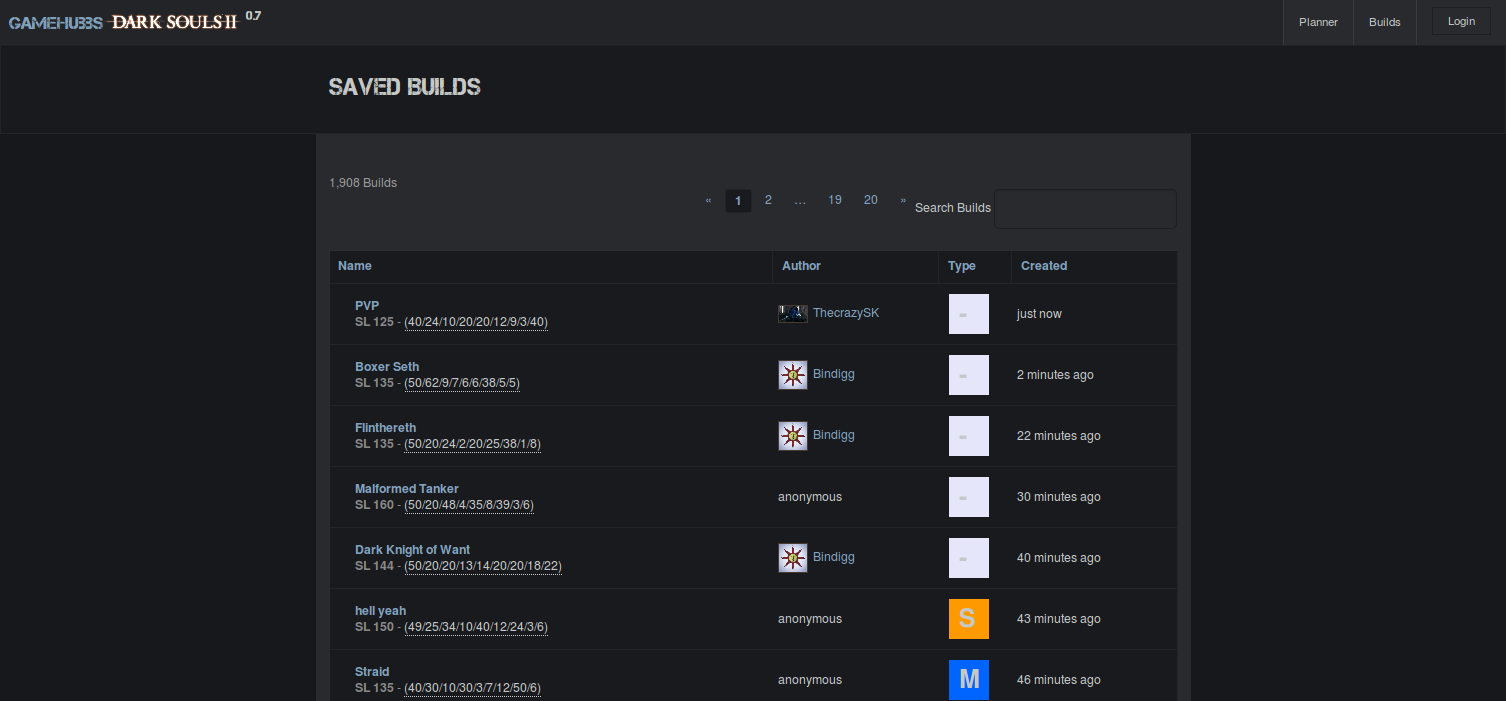Screen dimensions: 1506x701
Task: Click stats (40/24/10/20/20/12/9/3/40) of PVP
Action: (476, 322)
